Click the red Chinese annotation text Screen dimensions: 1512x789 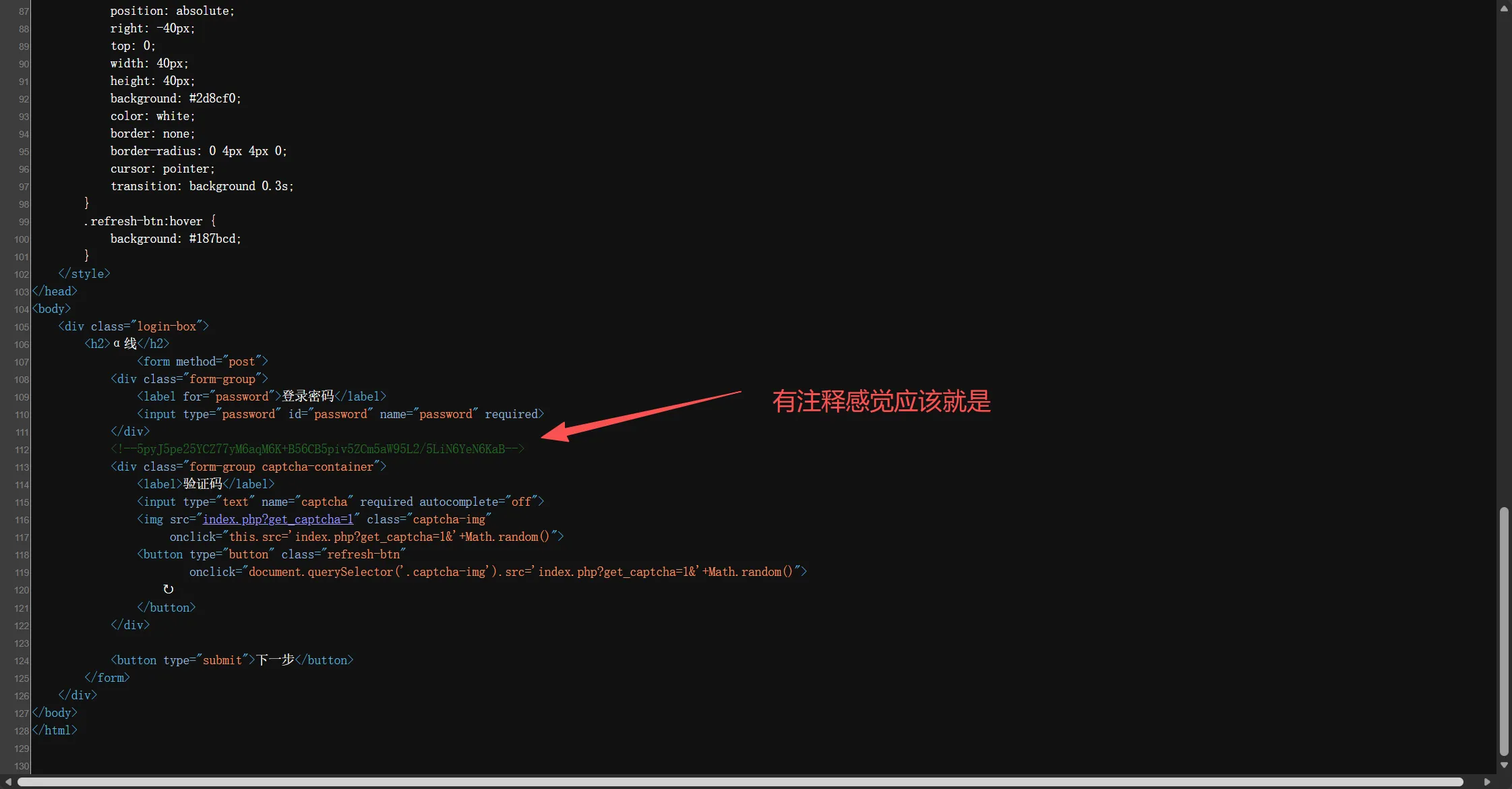pyautogui.click(x=881, y=401)
